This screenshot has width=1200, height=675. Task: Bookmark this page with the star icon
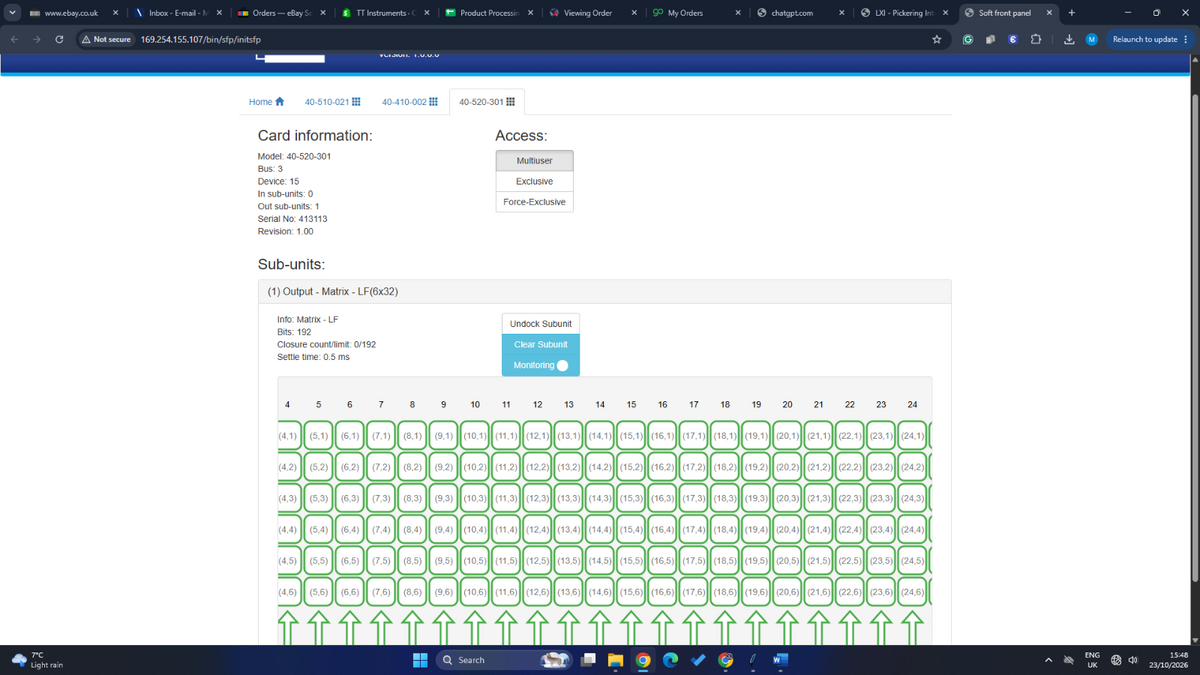pos(937,39)
